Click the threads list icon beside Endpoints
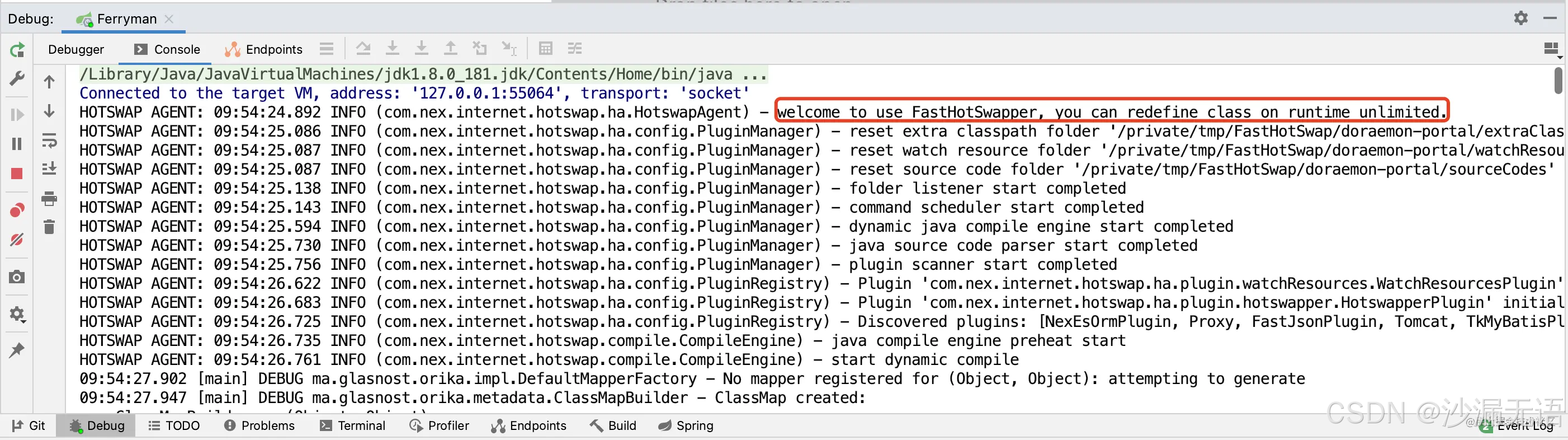 coord(327,49)
